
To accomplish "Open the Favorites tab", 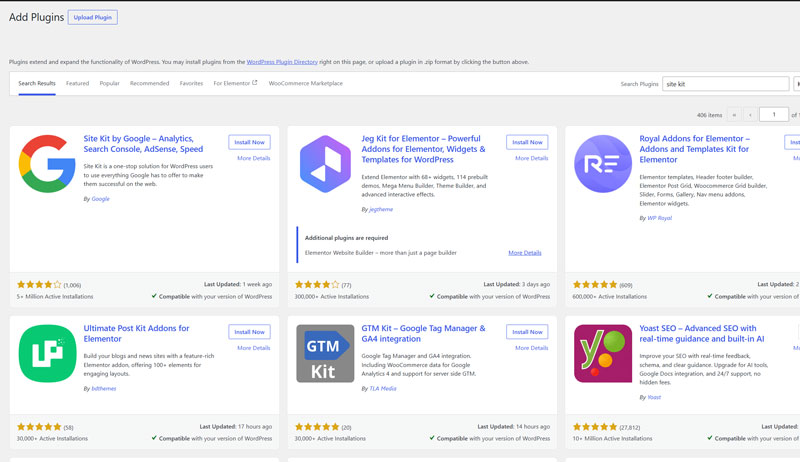I will click(x=191, y=83).
